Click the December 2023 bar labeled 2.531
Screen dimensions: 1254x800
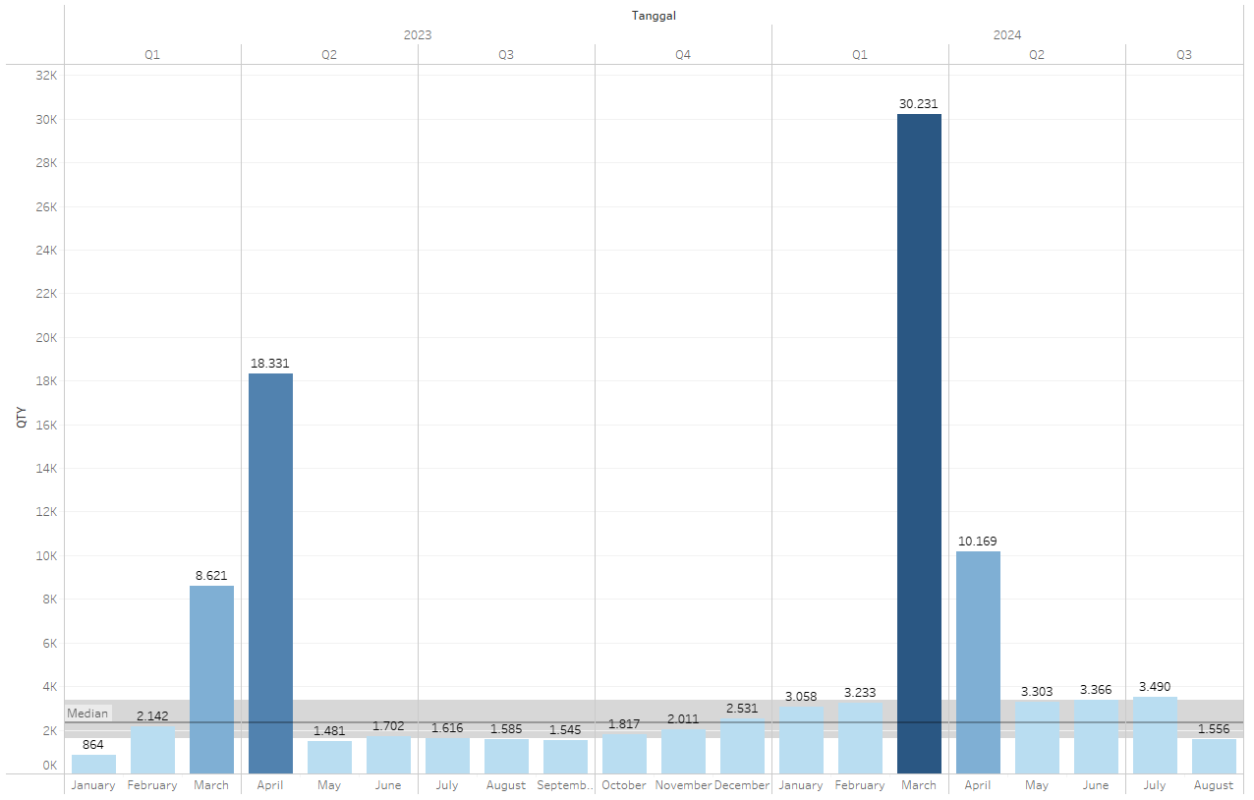click(x=742, y=746)
